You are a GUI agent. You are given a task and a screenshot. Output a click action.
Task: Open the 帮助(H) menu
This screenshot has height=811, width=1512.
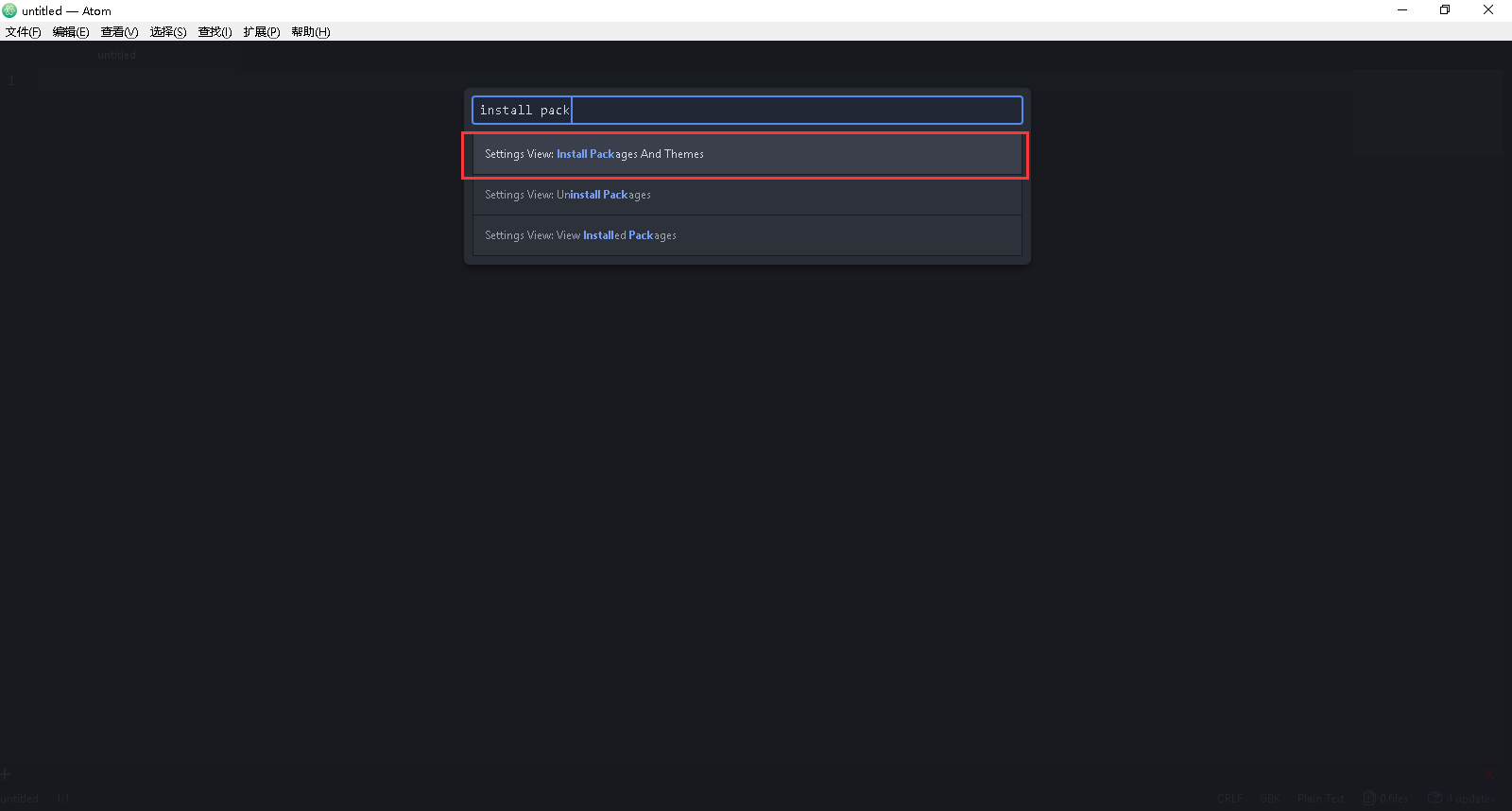pos(311,32)
